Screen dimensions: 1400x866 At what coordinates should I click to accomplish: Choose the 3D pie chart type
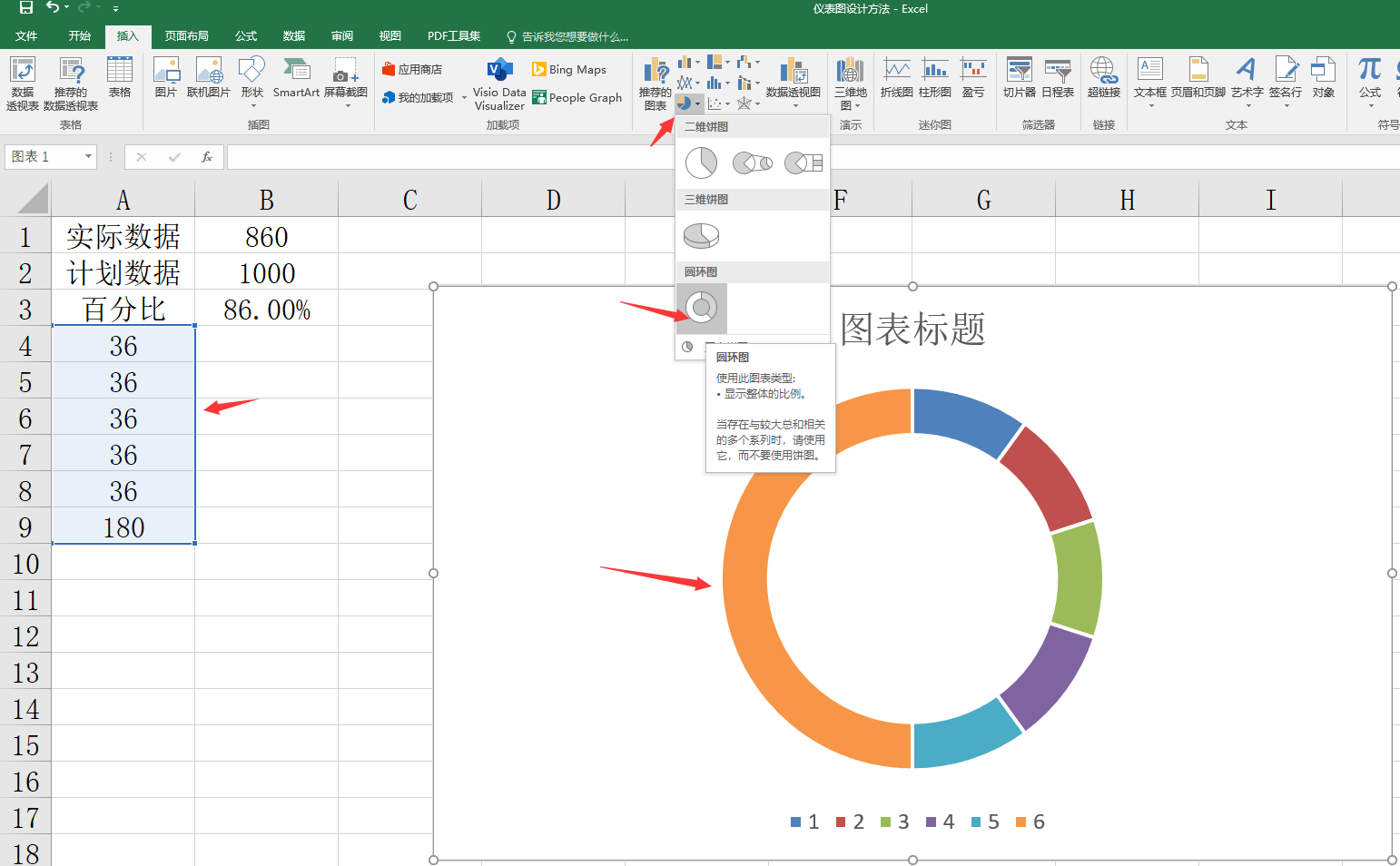pyautogui.click(x=701, y=236)
